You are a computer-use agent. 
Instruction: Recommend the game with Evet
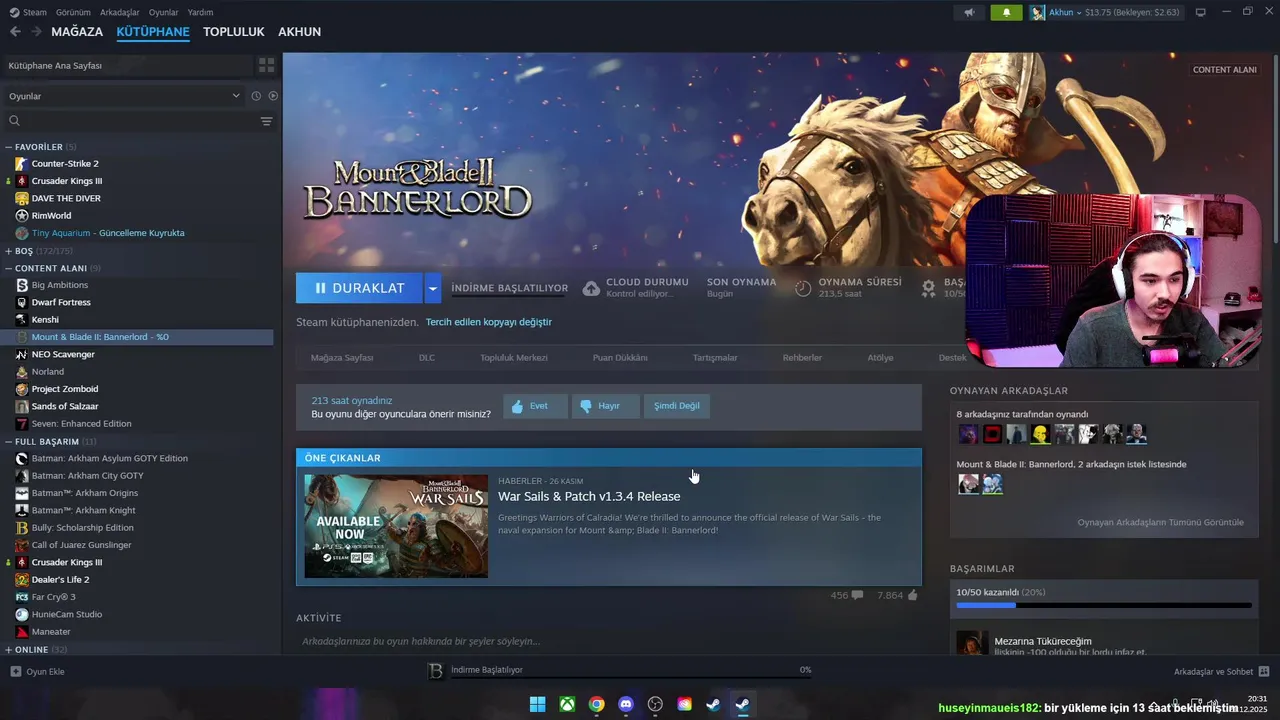pos(535,406)
